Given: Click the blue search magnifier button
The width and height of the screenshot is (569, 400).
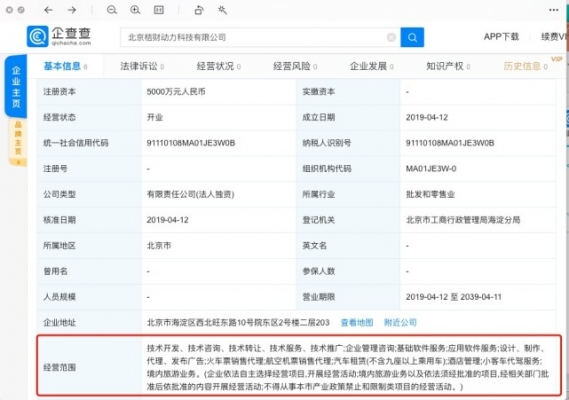Looking at the screenshot, I should coord(412,37).
